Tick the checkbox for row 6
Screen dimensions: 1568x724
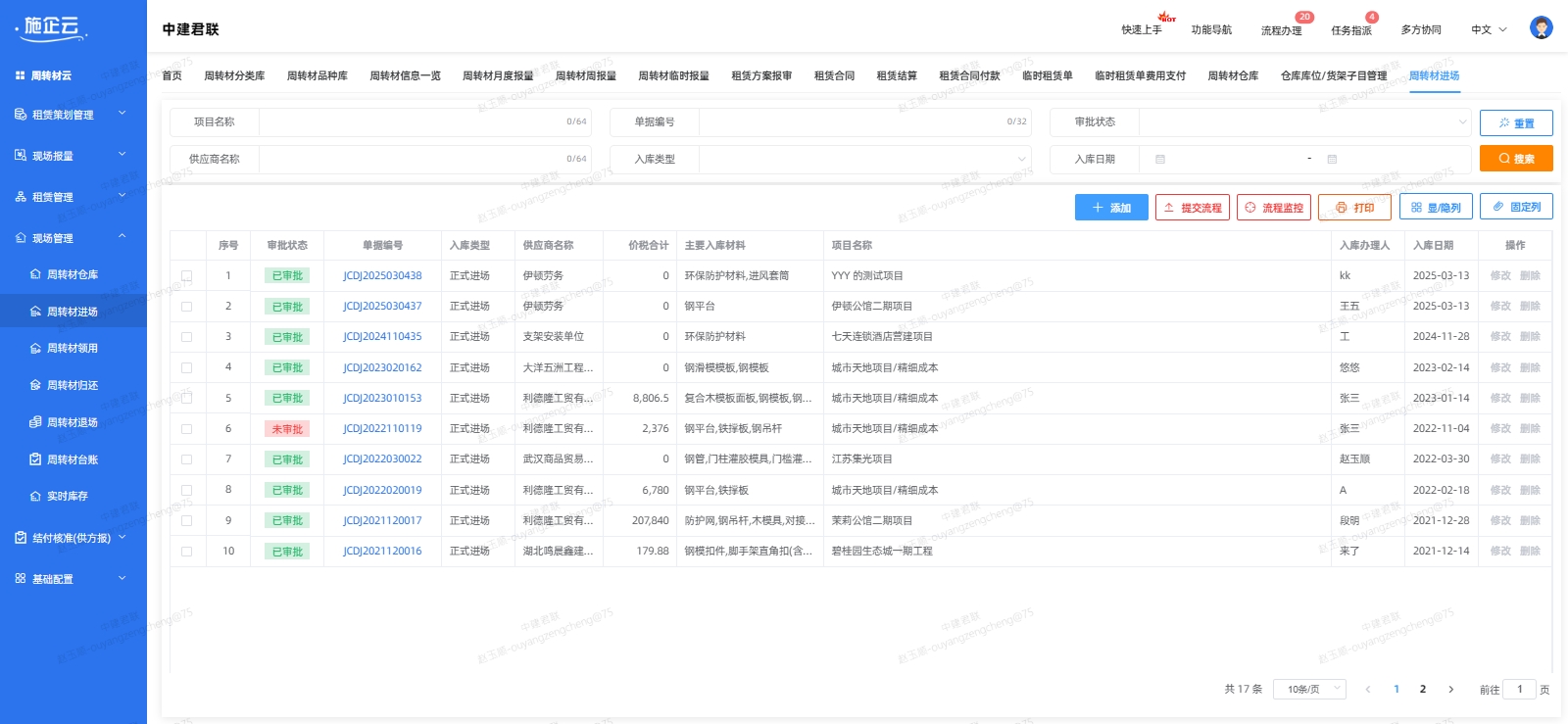pyautogui.click(x=186, y=429)
